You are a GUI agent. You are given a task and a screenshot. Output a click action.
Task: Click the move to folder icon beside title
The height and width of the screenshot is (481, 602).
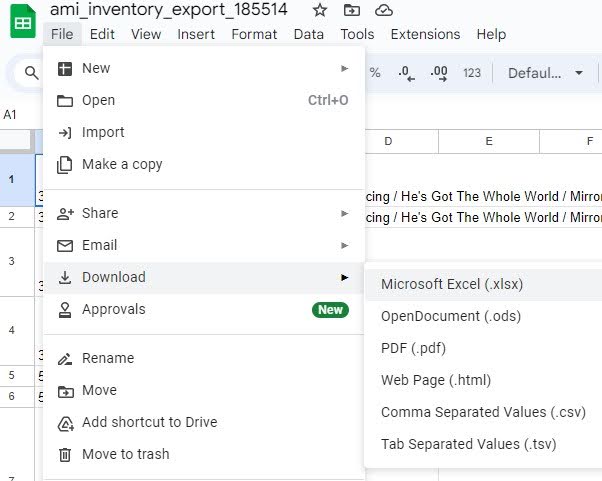point(352,10)
